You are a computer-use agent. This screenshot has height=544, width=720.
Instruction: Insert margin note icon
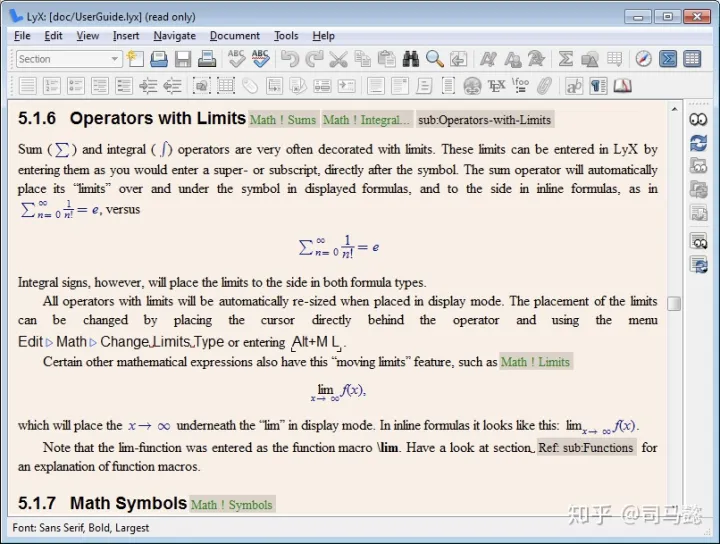click(400, 85)
